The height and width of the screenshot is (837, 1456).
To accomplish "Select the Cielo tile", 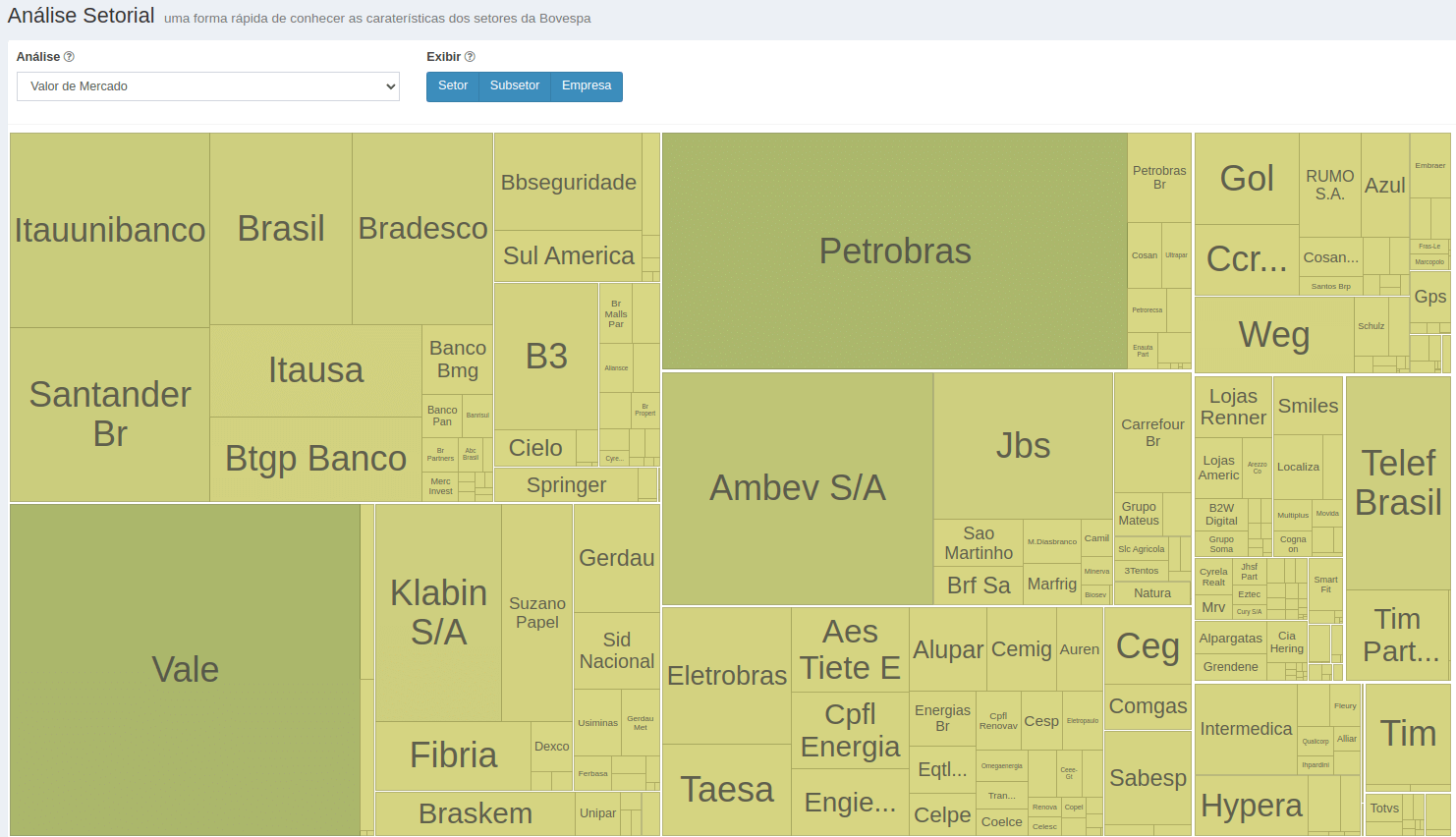I will [535, 448].
